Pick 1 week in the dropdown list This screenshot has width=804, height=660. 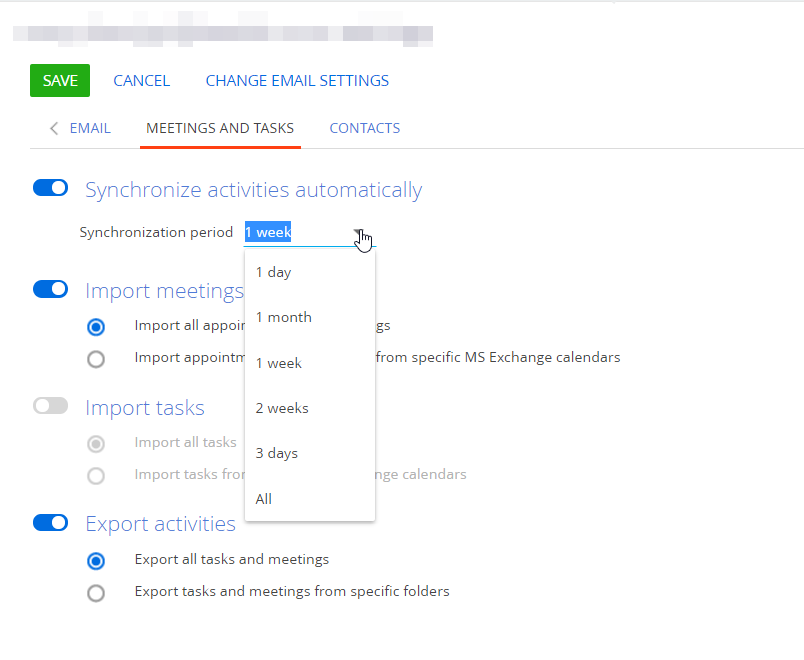[310, 363]
